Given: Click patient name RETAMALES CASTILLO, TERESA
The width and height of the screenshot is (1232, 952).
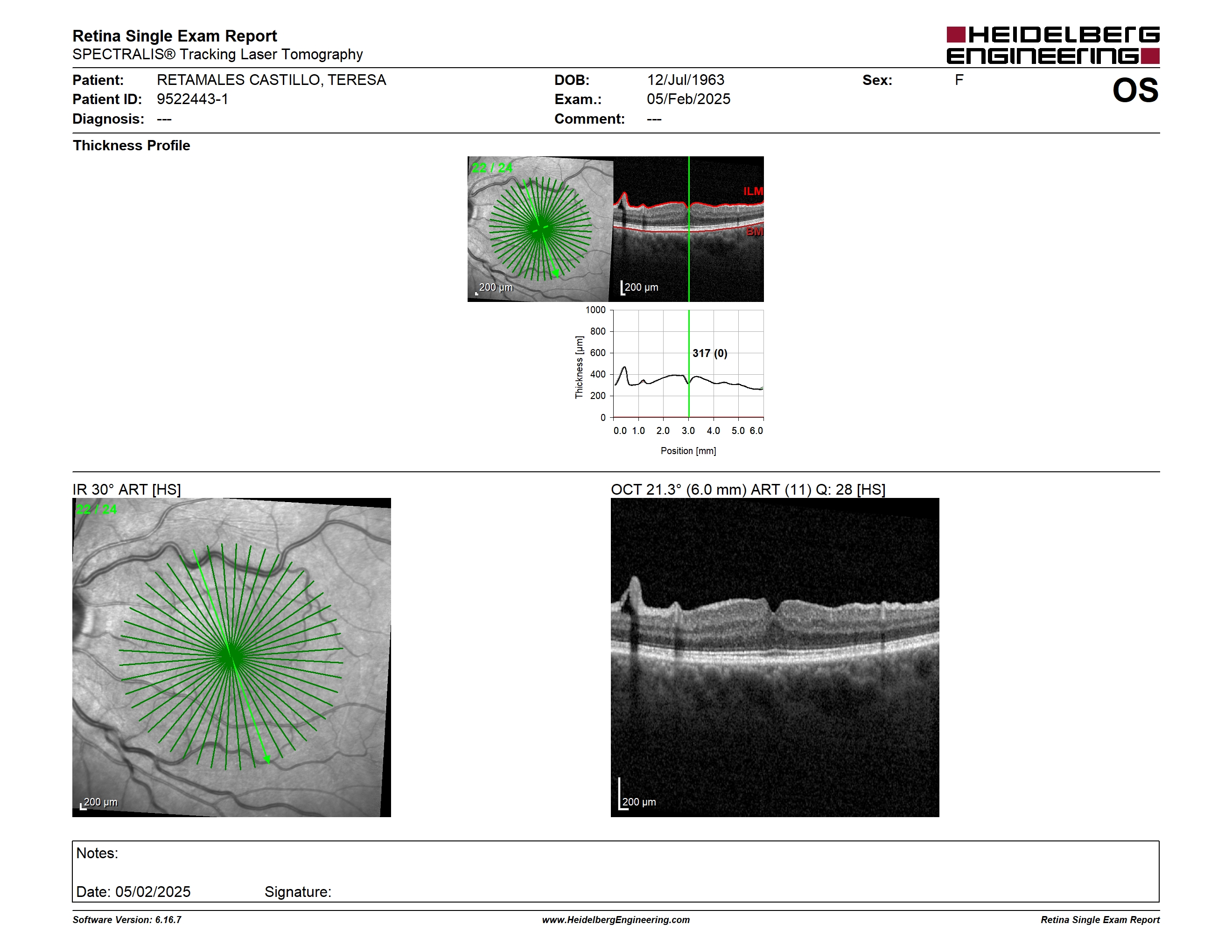Looking at the screenshot, I should click(x=271, y=80).
